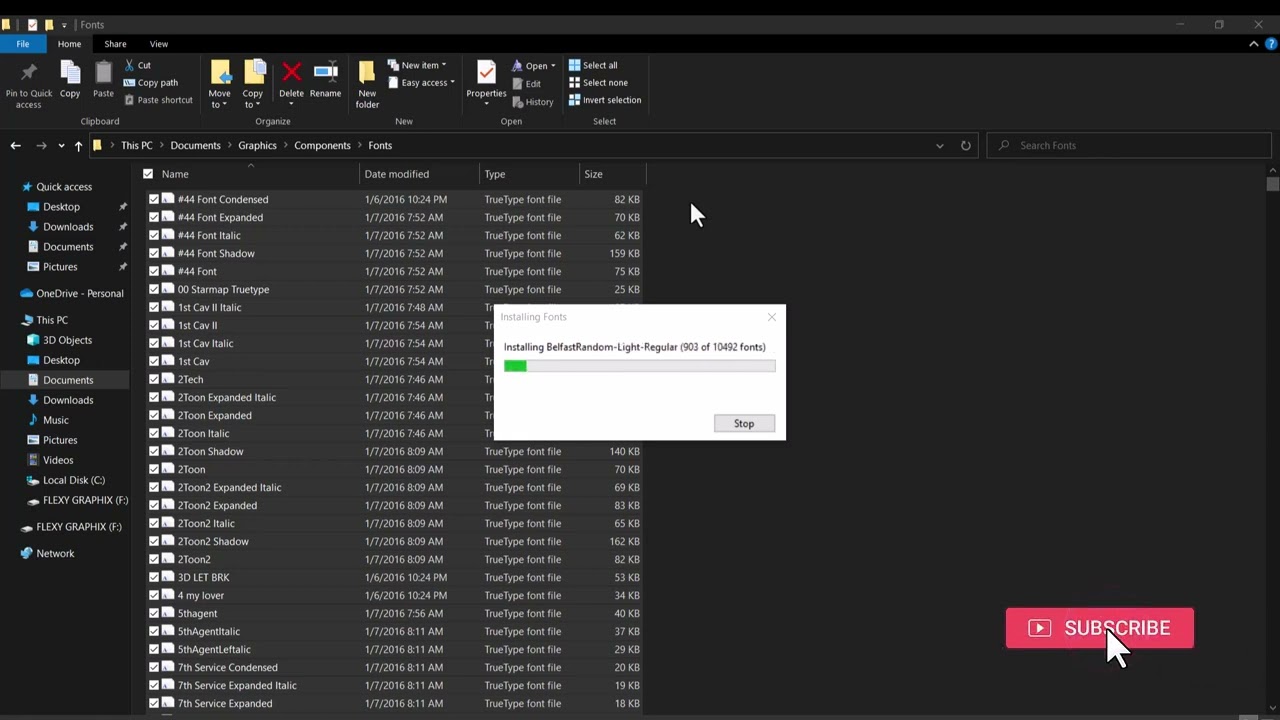Uncheck 3D LET BRK checkbox

154,577
